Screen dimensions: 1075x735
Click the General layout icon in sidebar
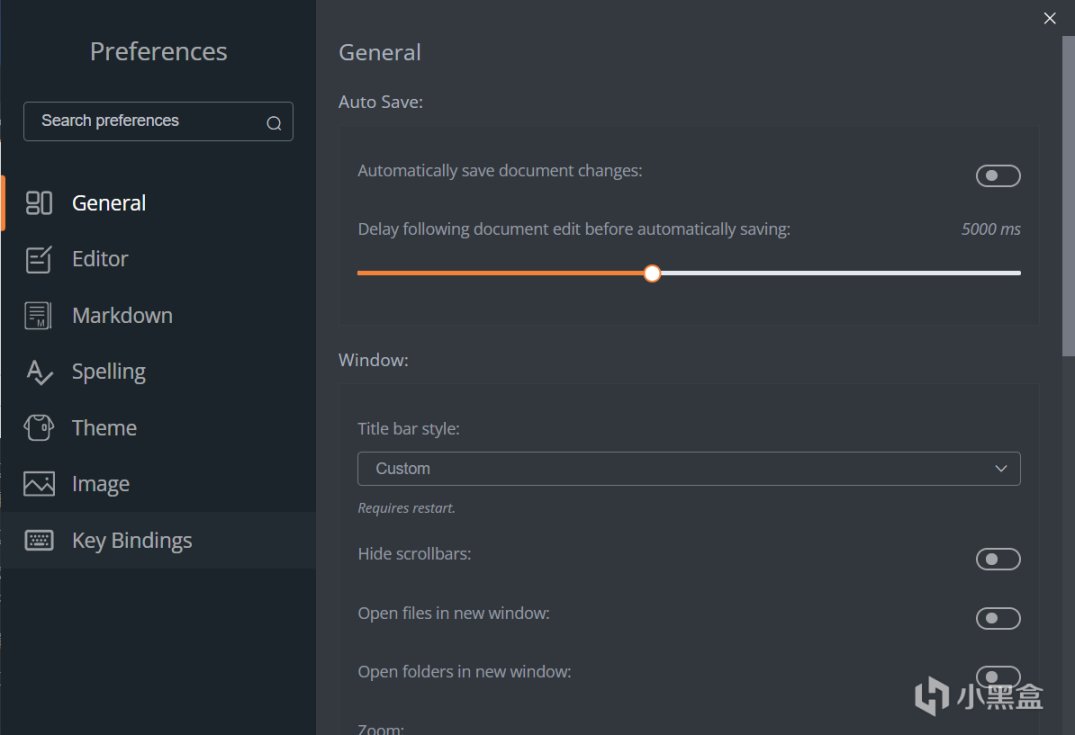[x=39, y=203]
